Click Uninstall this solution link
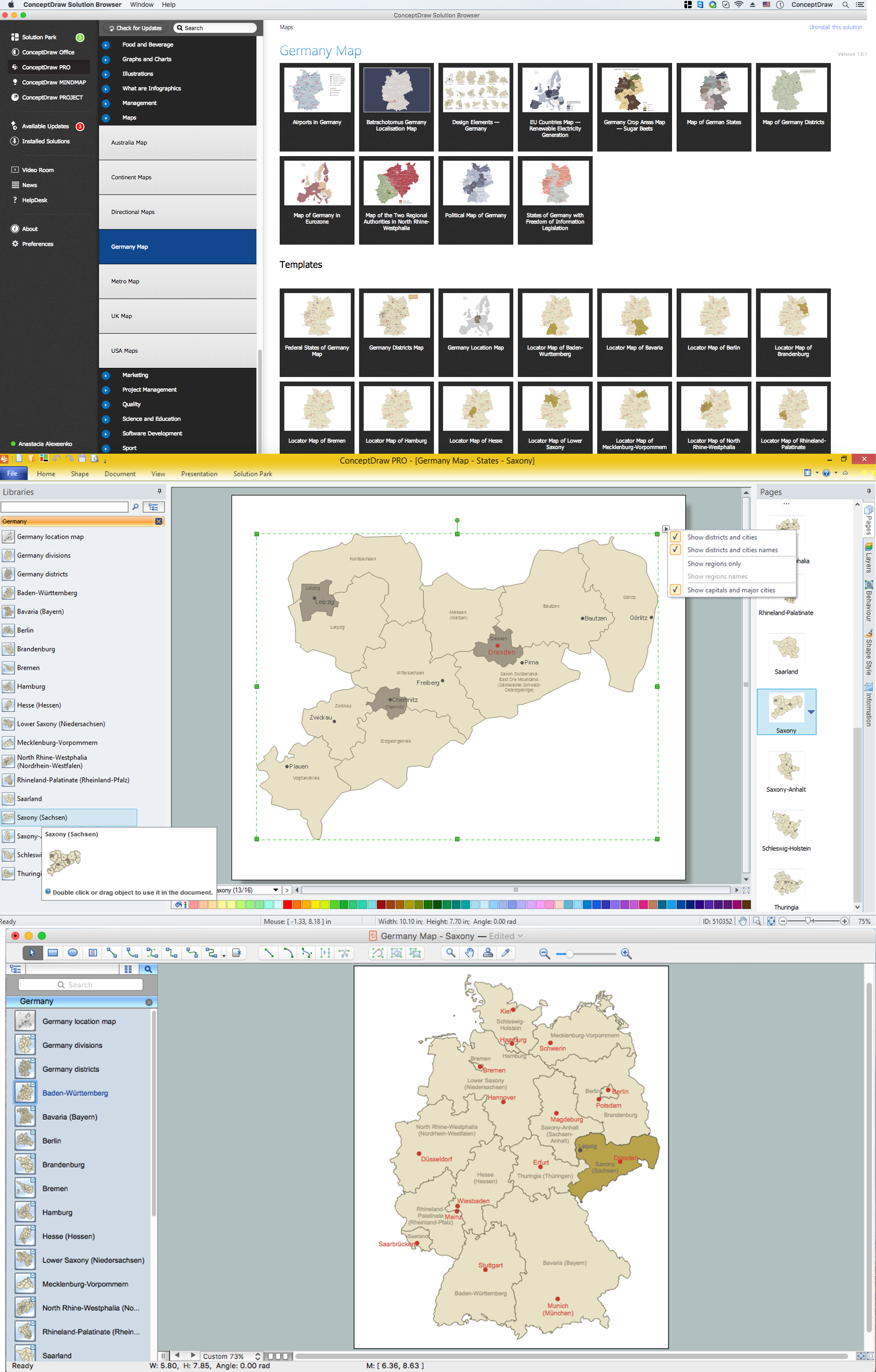This screenshot has height=1372, width=876. [835, 27]
